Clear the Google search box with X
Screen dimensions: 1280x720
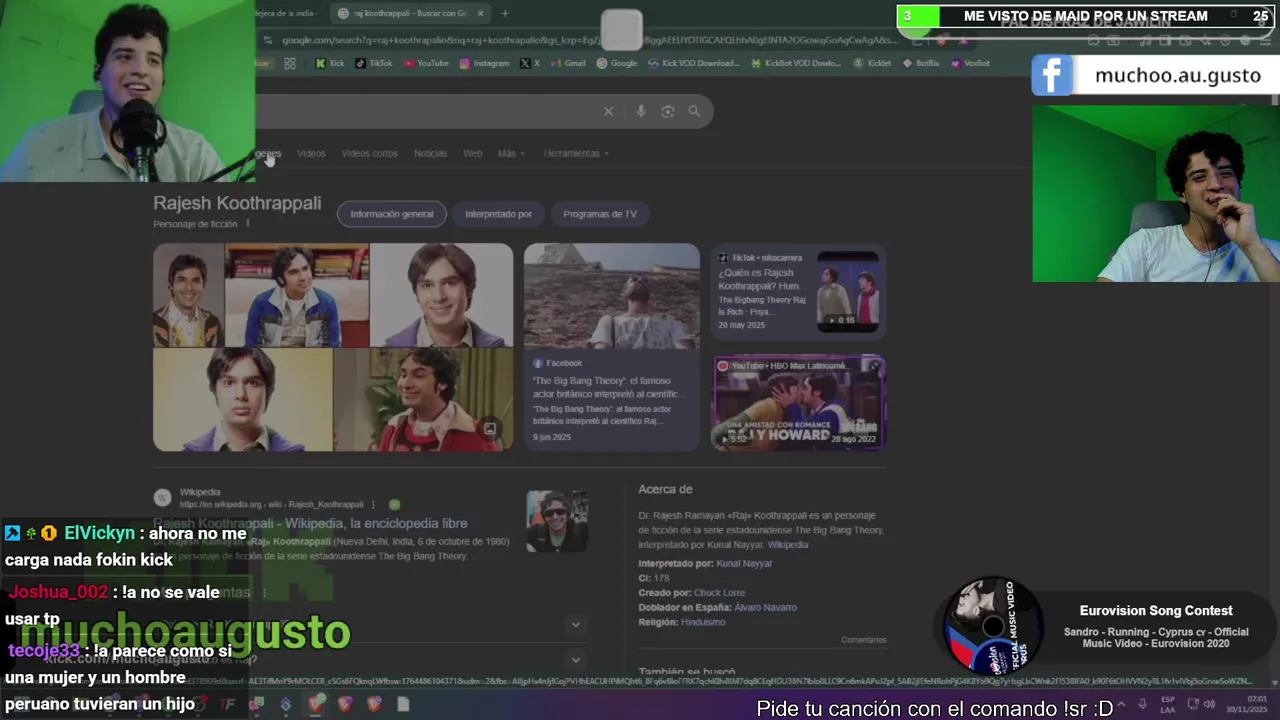[608, 111]
